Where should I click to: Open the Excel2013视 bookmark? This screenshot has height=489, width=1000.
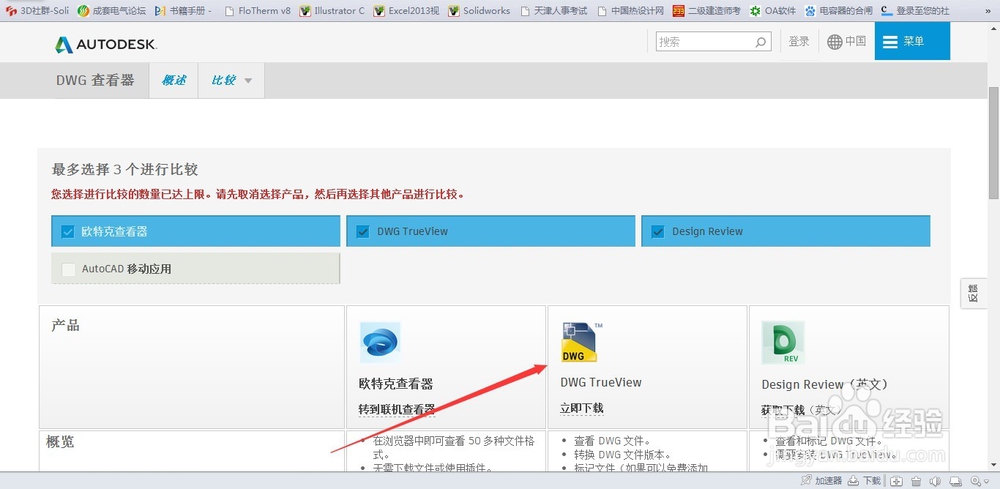pos(406,10)
